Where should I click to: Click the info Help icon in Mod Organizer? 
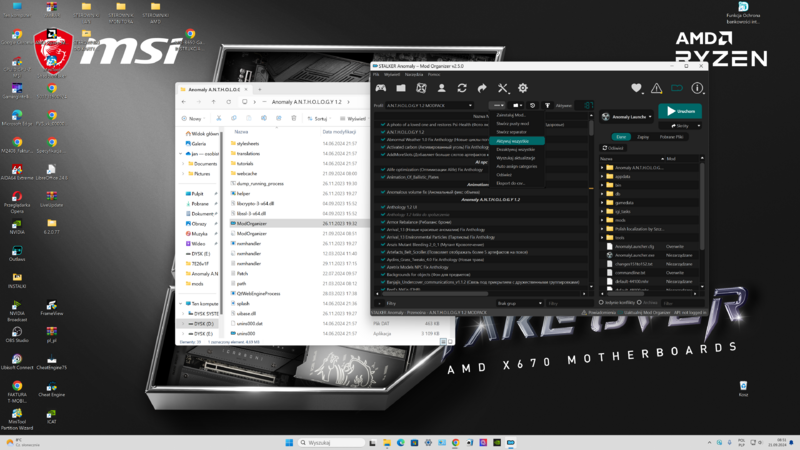[x=697, y=88]
